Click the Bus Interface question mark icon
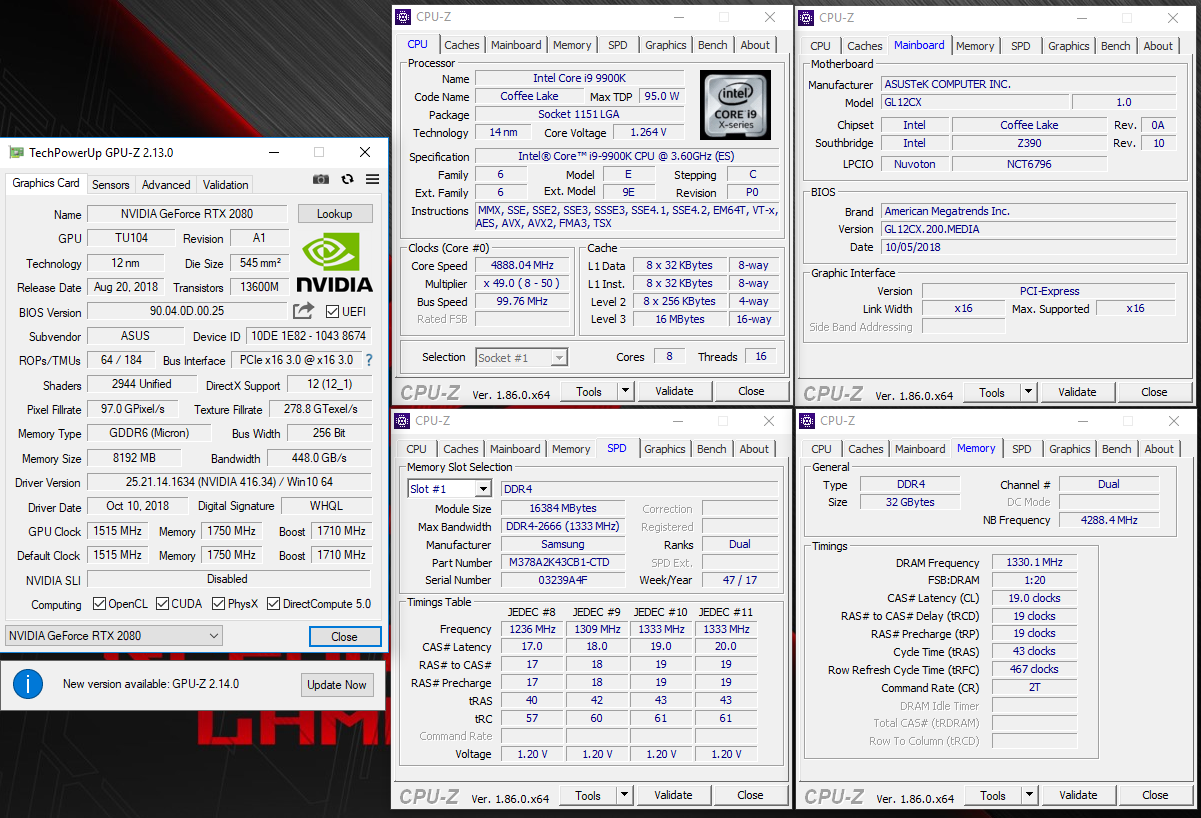1201x818 pixels. tap(368, 360)
